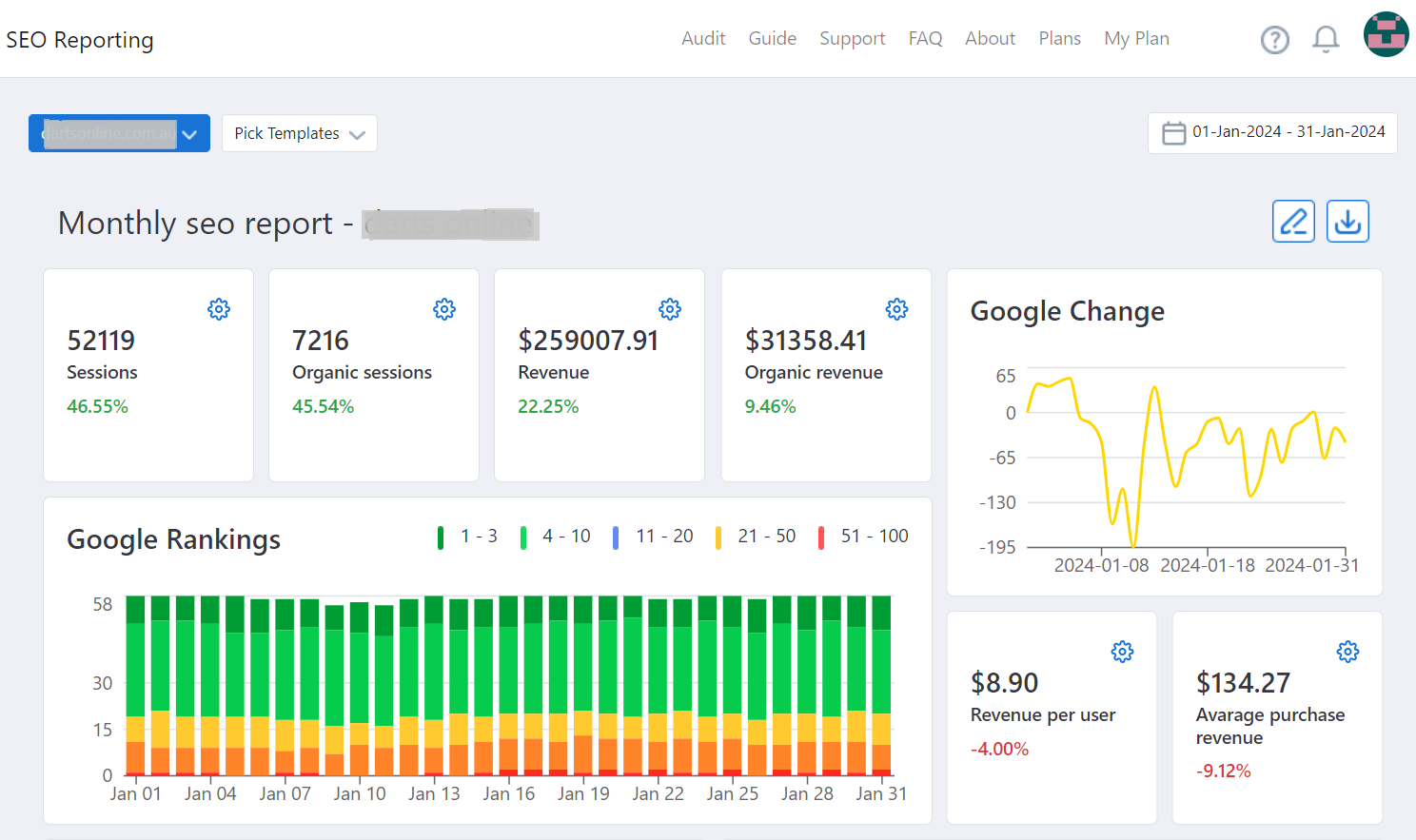The width and height of the screenshot is (1416, 840).
Task: Go to the Audit page
Action: coord(703,38)
